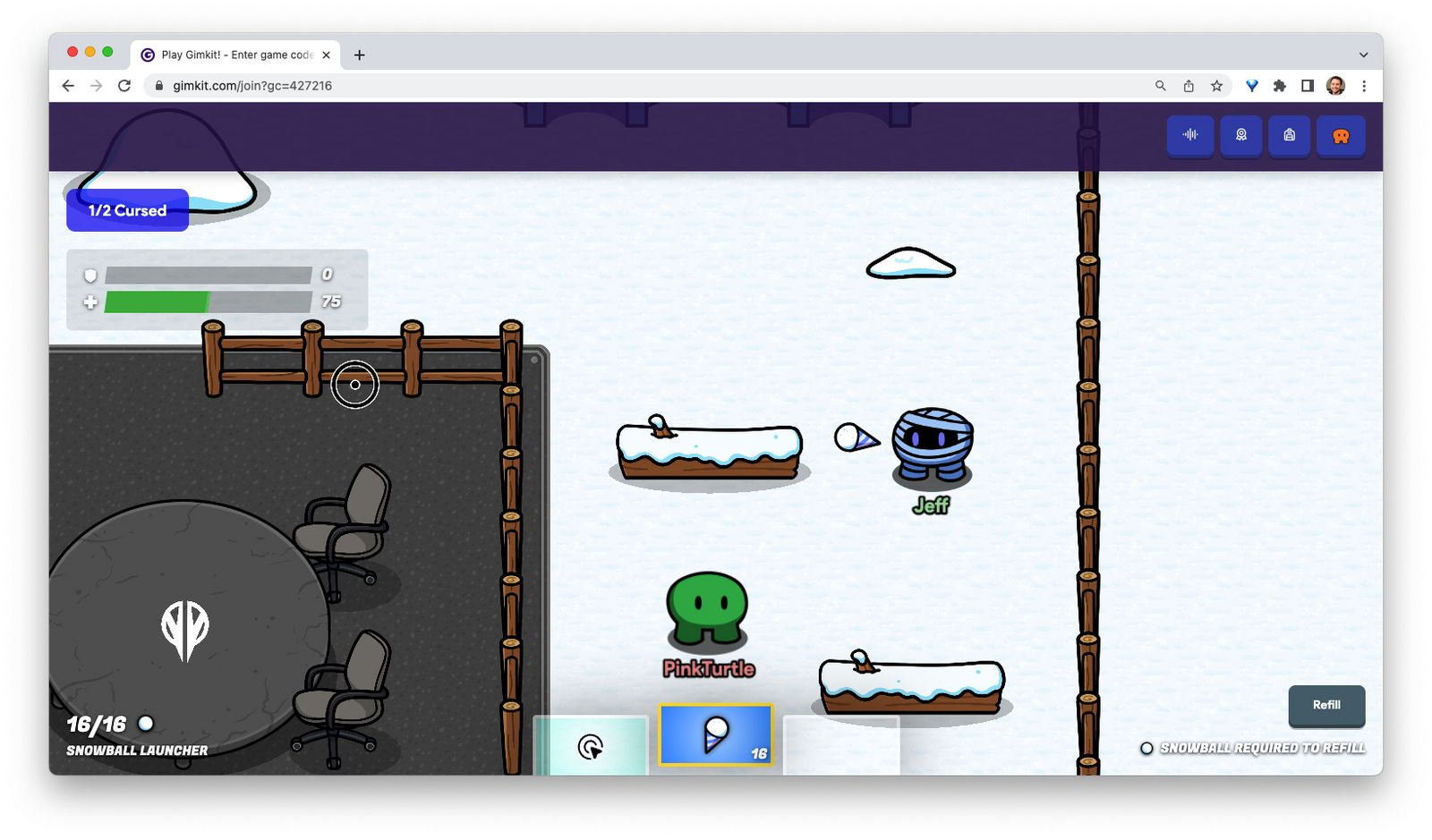Click the Jeff mummy character
The image size is (1432, 840).
[x=932, y=445]
